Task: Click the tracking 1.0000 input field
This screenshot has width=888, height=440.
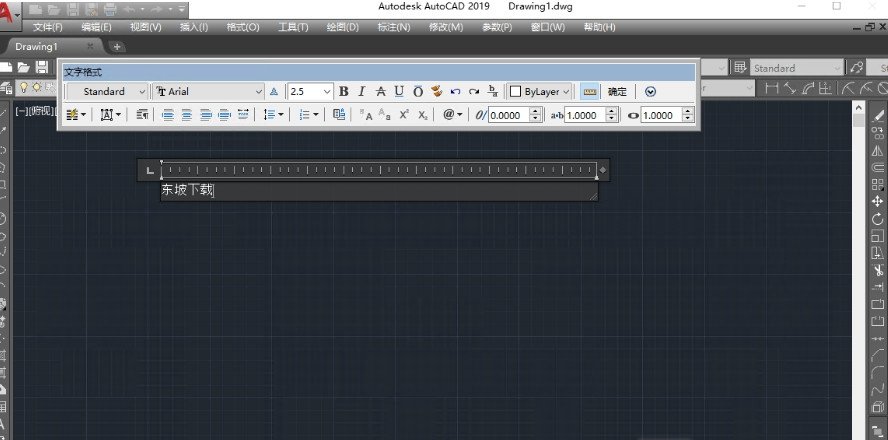Action: coord(585,116)
